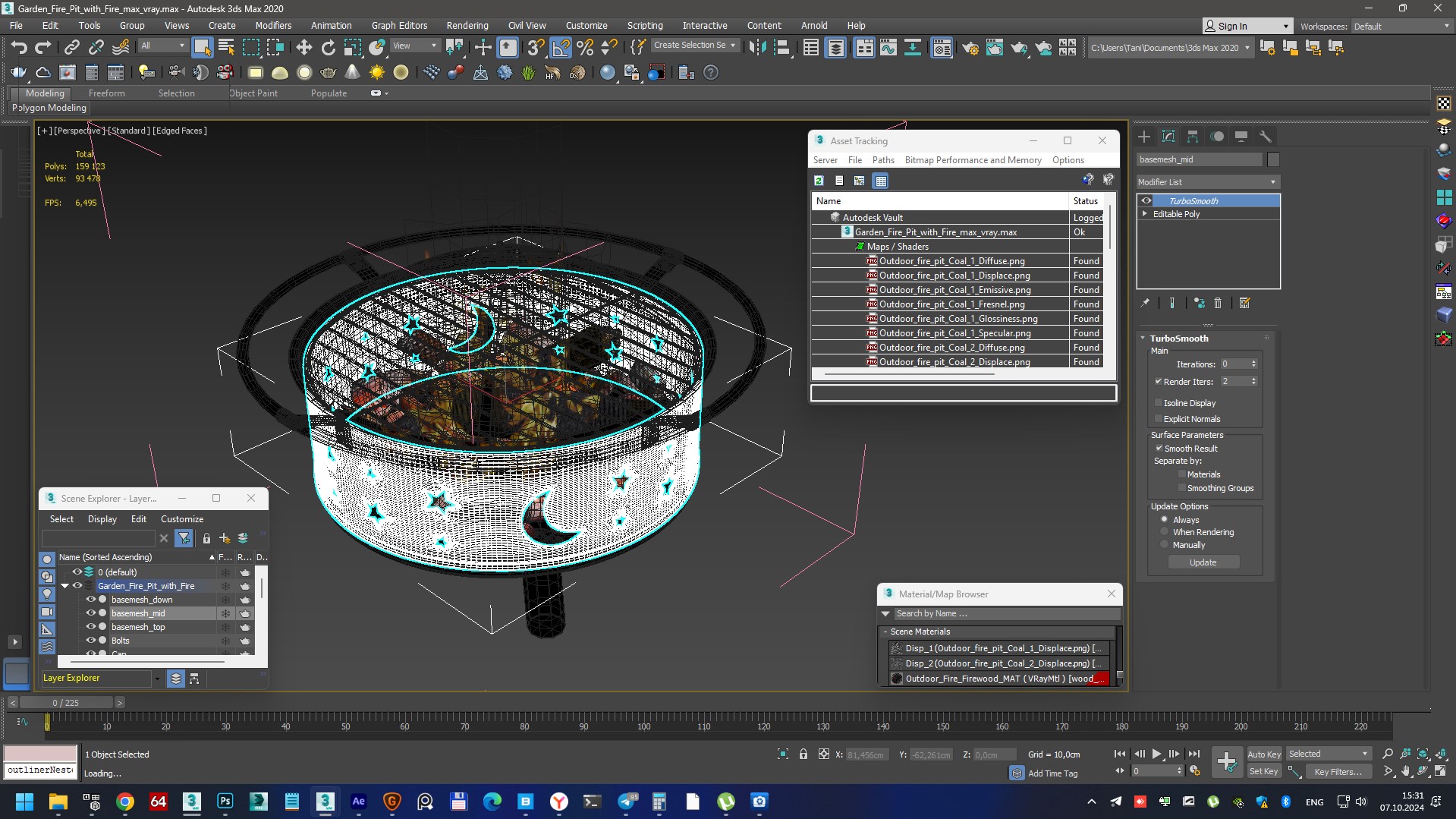
Task: Toggle TurboSmooth modifier eye icon
Action: (x=1146, y=201)
